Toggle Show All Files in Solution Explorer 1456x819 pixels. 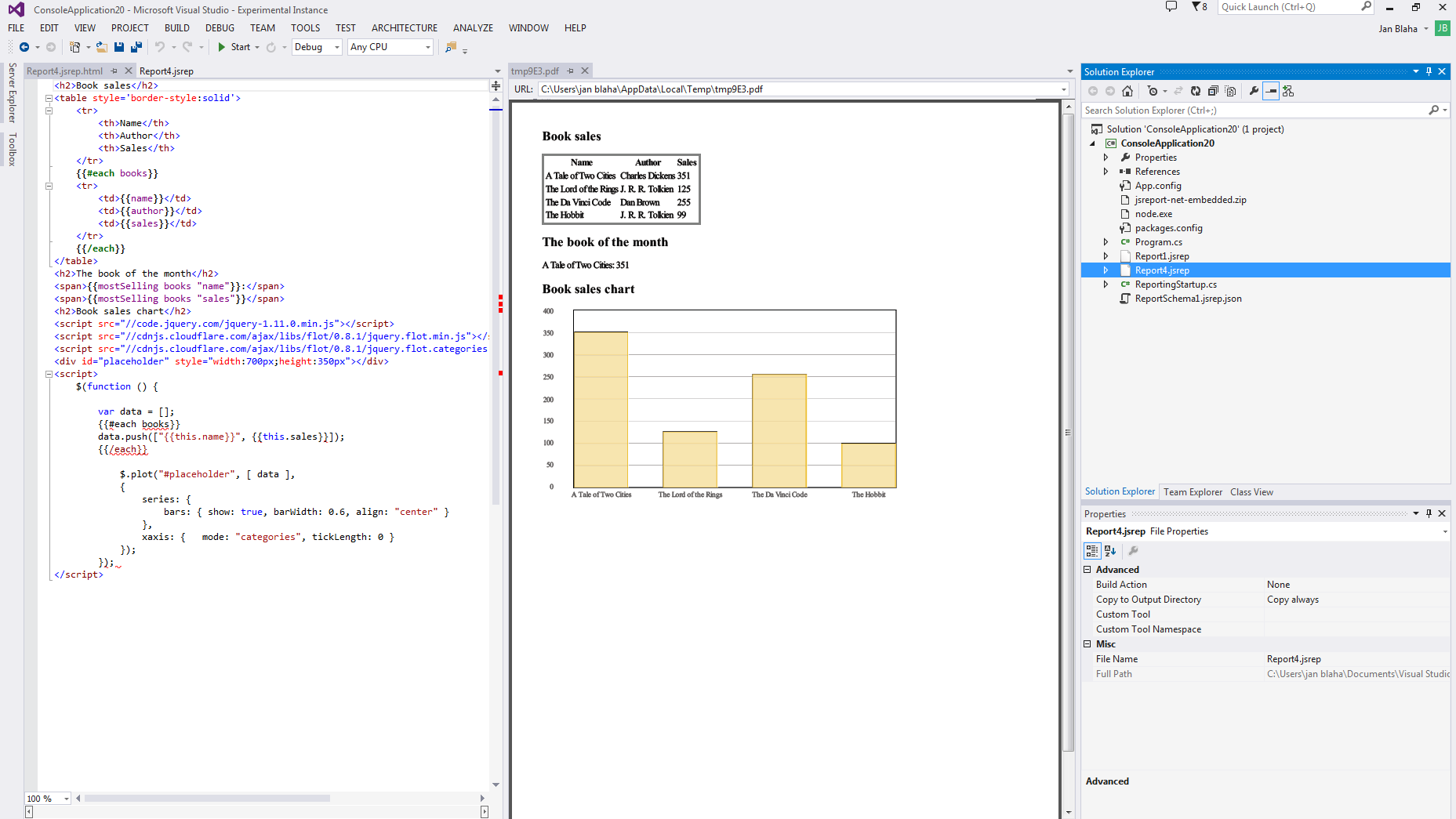pos(1230,91)
